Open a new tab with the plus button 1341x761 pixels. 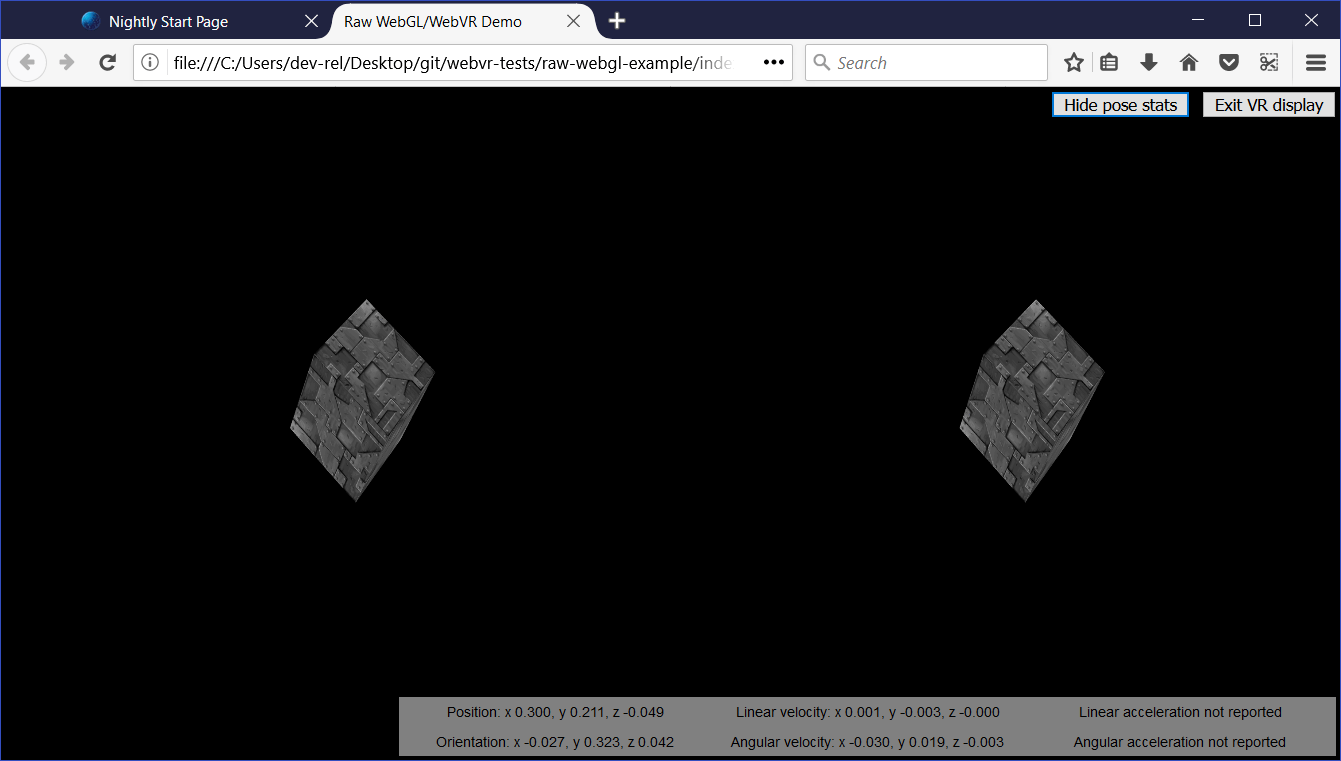pos(615,20)
